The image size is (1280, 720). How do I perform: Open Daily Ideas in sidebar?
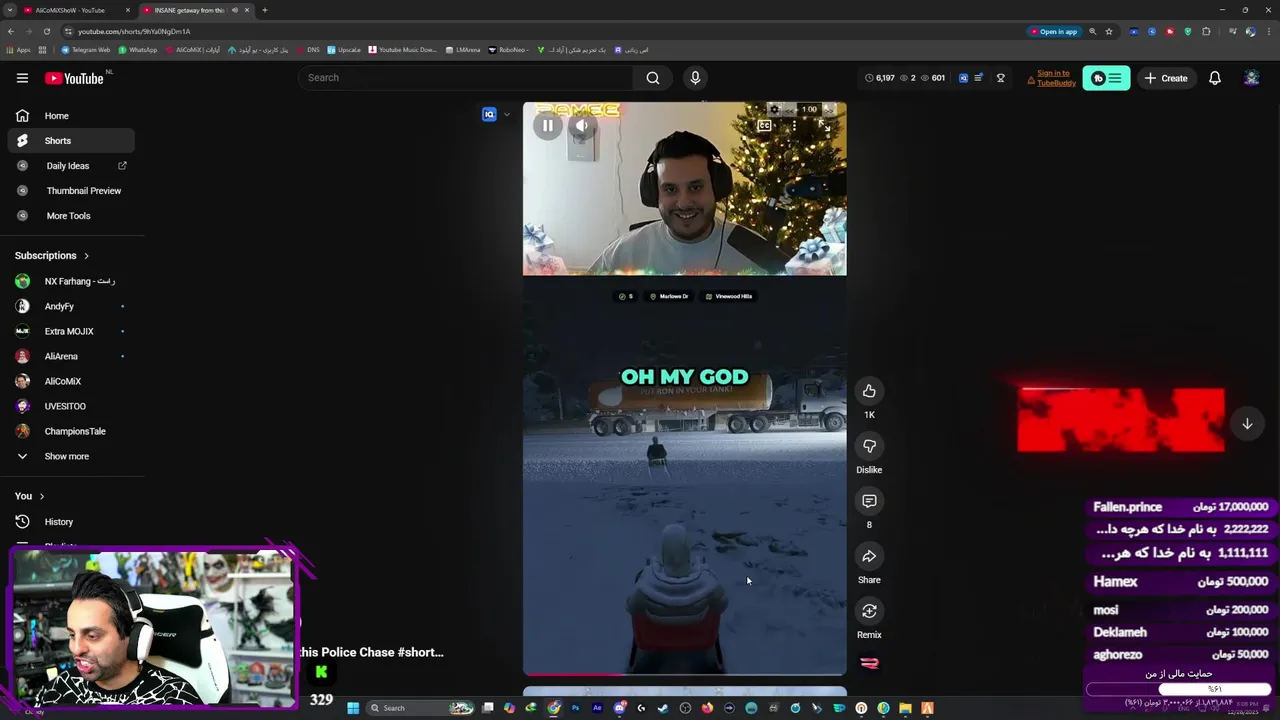70,166
